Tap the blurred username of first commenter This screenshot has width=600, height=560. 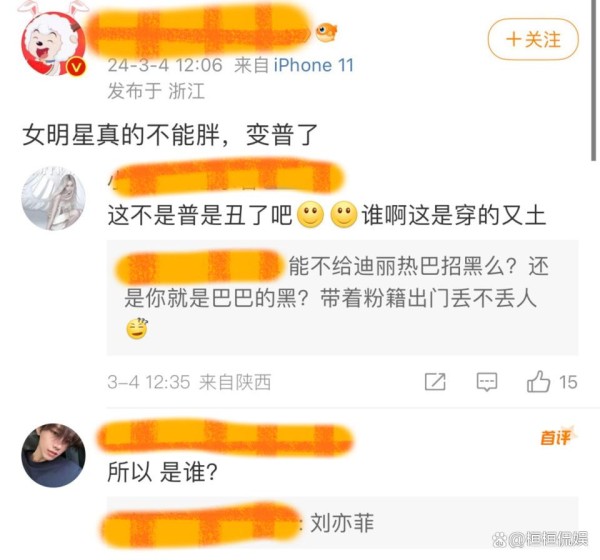point(228,177)
